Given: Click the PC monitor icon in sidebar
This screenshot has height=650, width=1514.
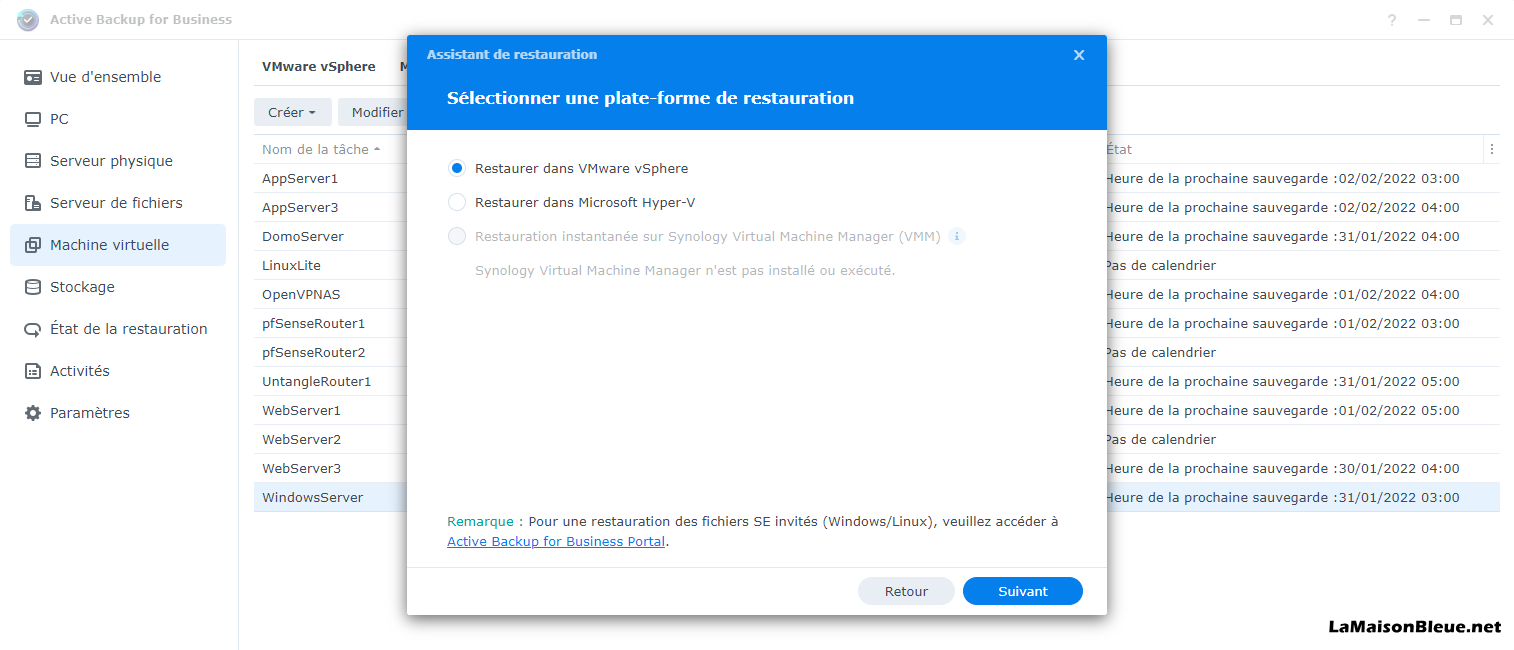Looking at the screenshot, I should tap(33, 119).
